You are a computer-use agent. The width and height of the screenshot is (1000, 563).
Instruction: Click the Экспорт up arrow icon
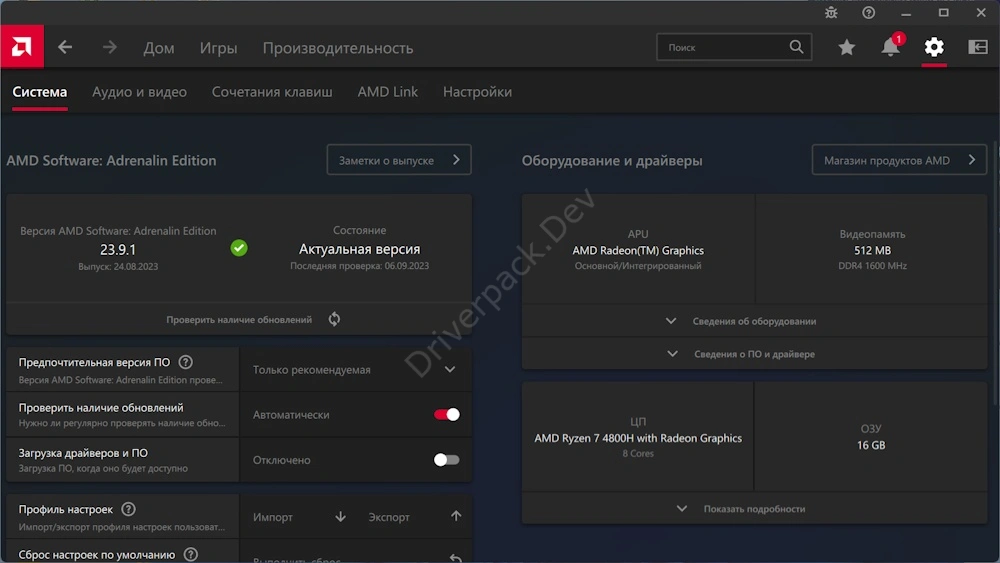point(456,516)
